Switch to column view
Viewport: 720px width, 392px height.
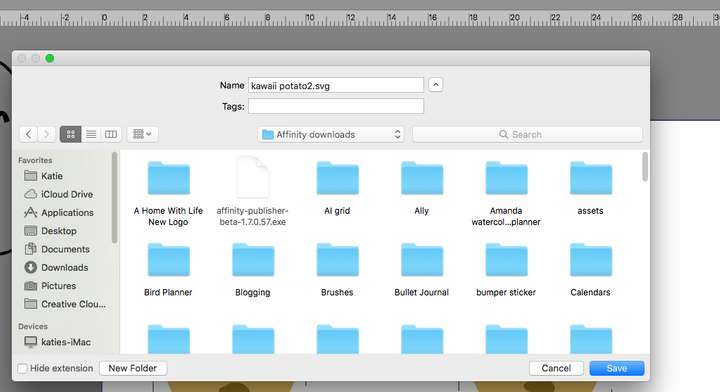[111, 134]
